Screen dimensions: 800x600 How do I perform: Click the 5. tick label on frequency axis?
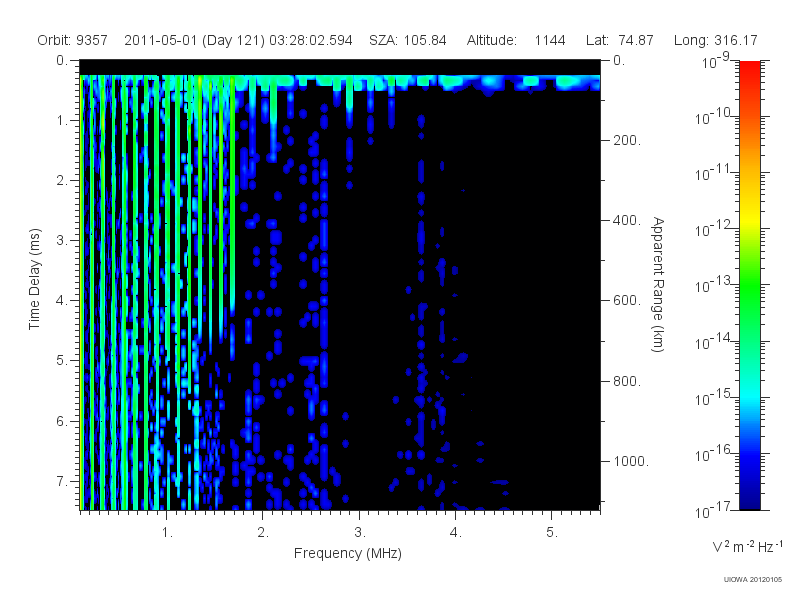tap(552, 533)
